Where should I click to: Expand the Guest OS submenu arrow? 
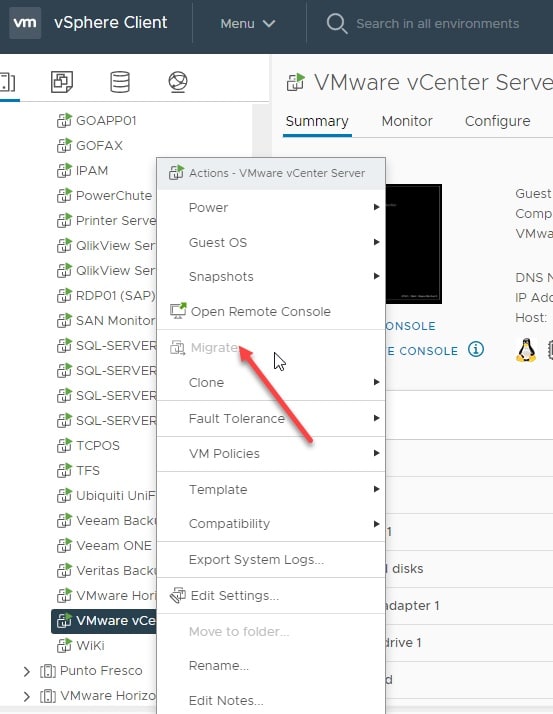(x=376, y=242)
